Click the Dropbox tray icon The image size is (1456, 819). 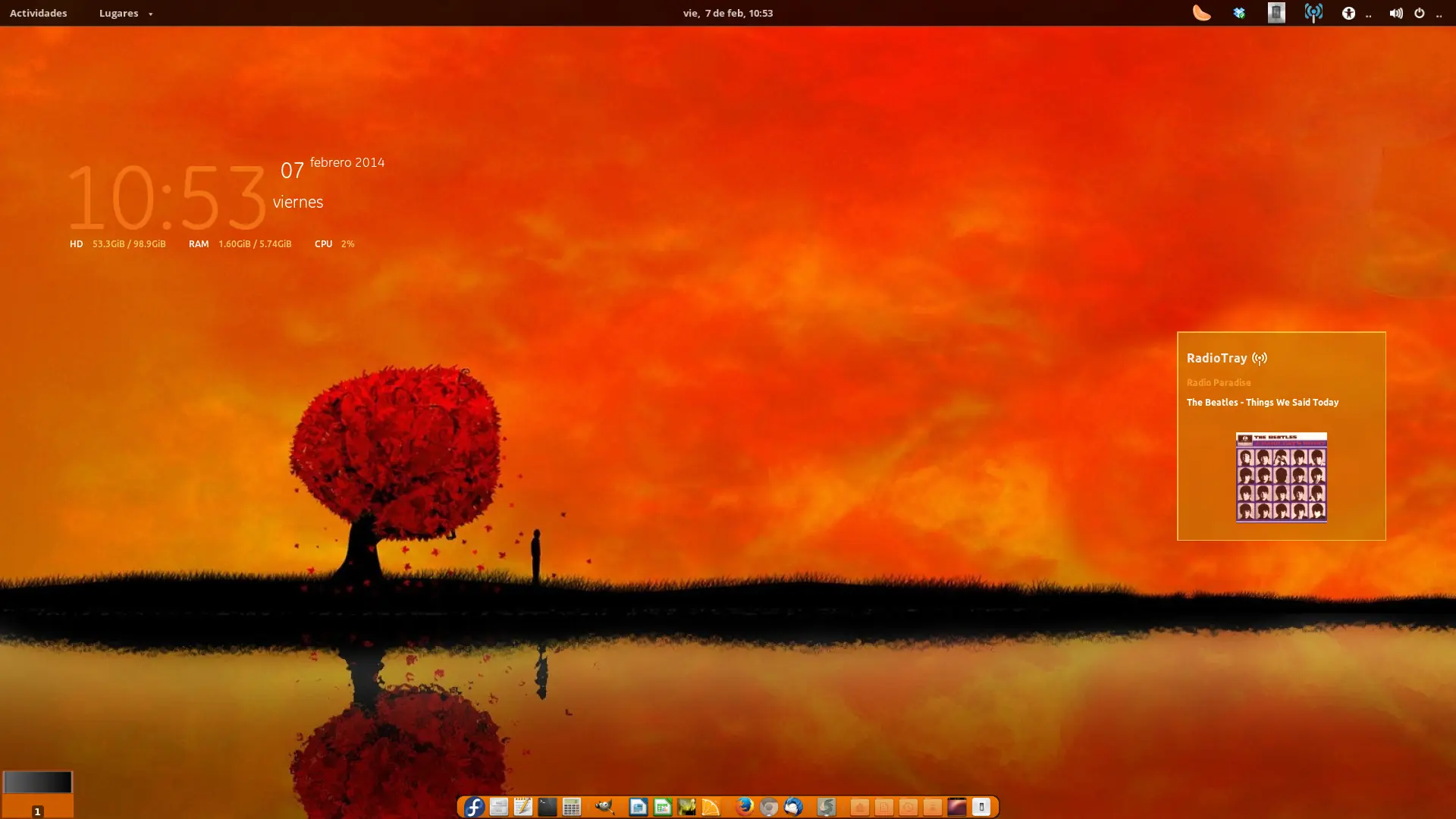click(1239, 13)
